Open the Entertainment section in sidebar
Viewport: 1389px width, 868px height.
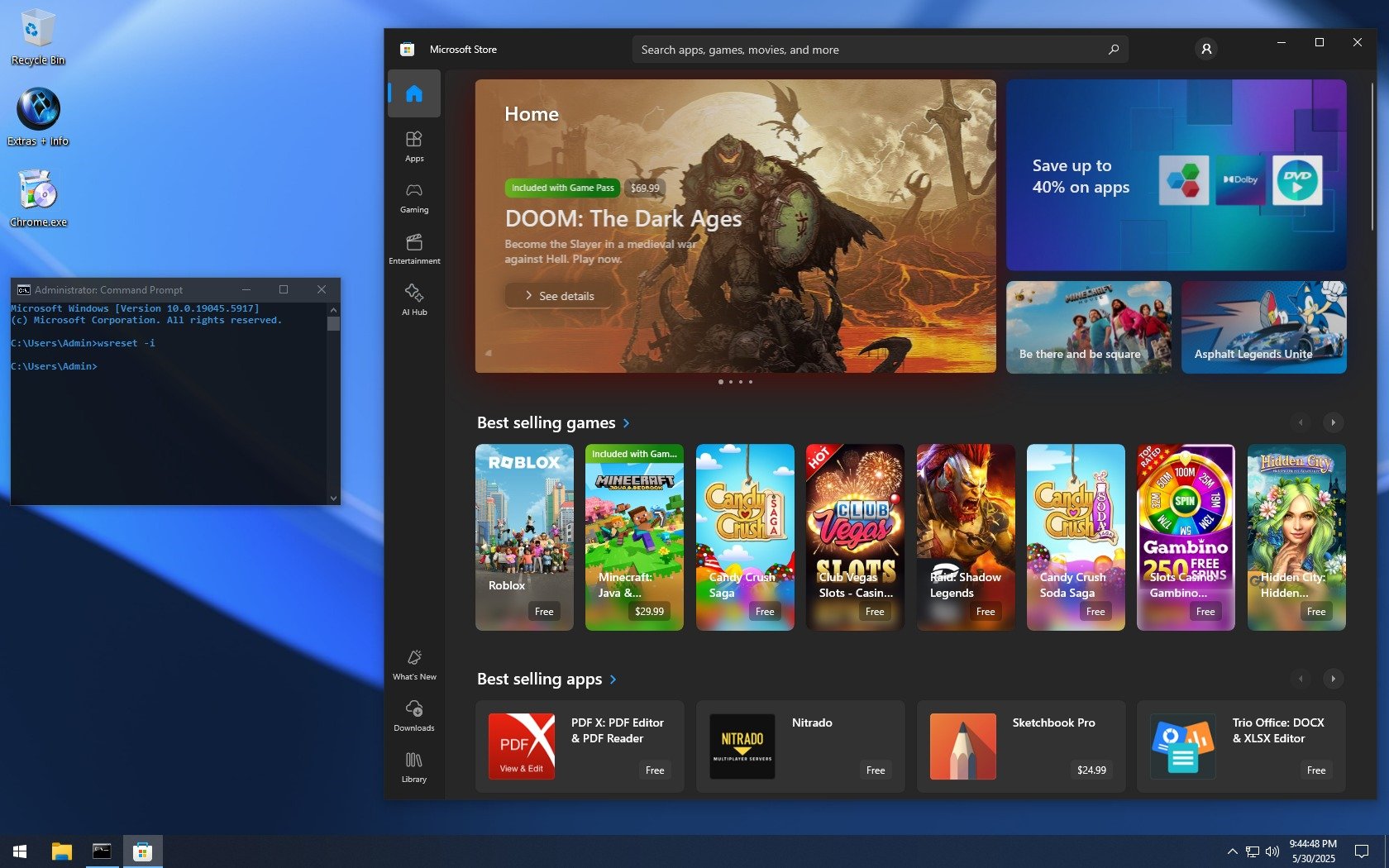click(x=414, y=248)
